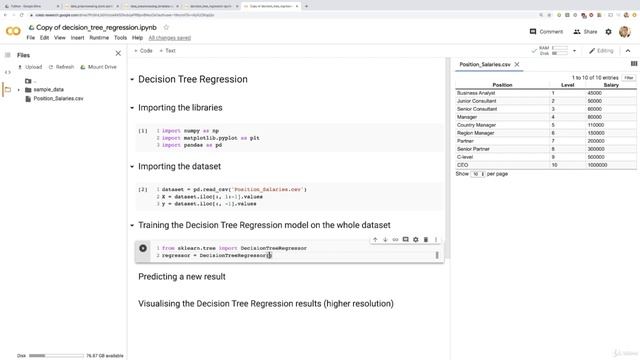Collapse the Decision Tree Regression section

click(x=132, y=79)
